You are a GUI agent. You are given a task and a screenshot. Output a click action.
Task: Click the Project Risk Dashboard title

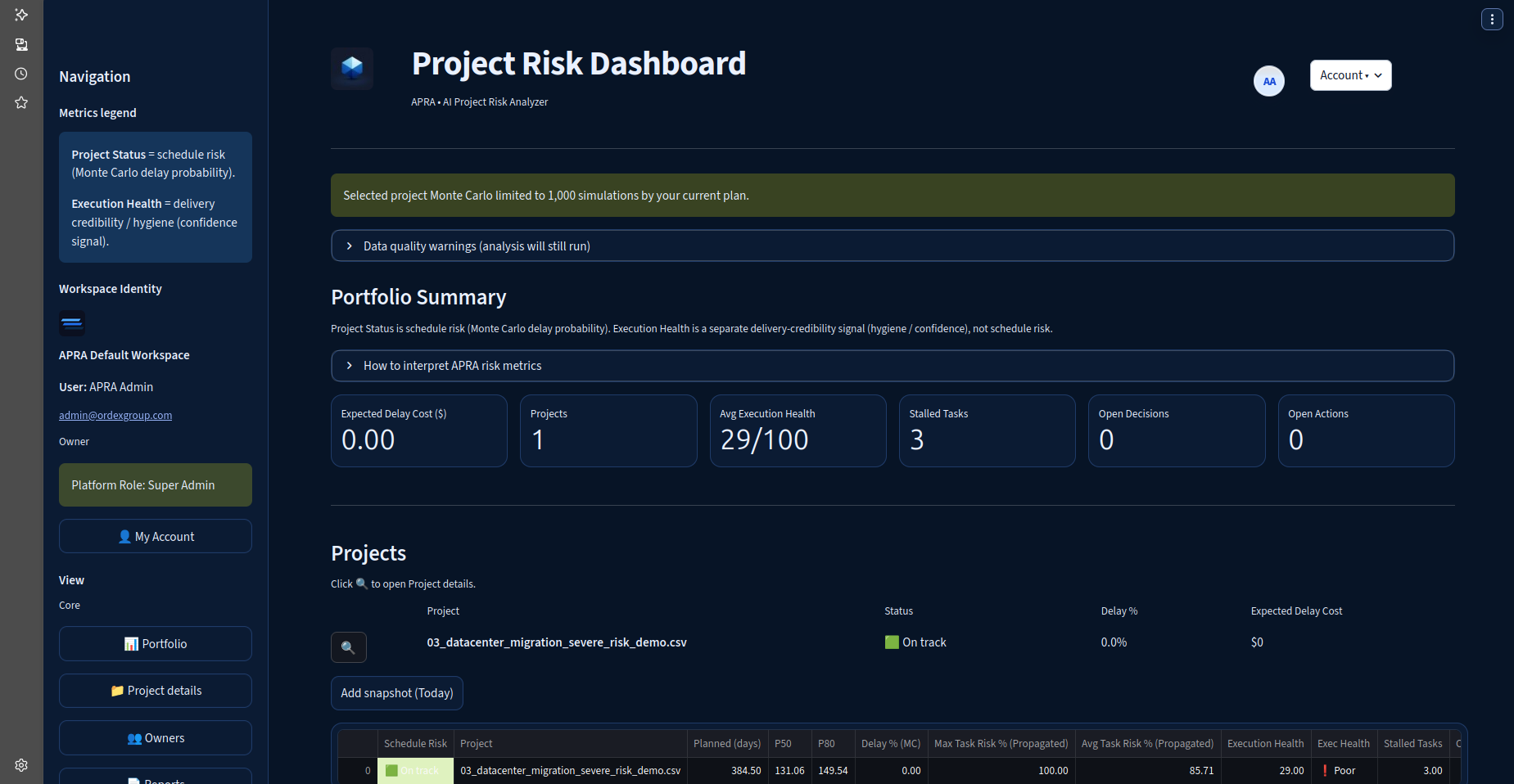point(579,64)
